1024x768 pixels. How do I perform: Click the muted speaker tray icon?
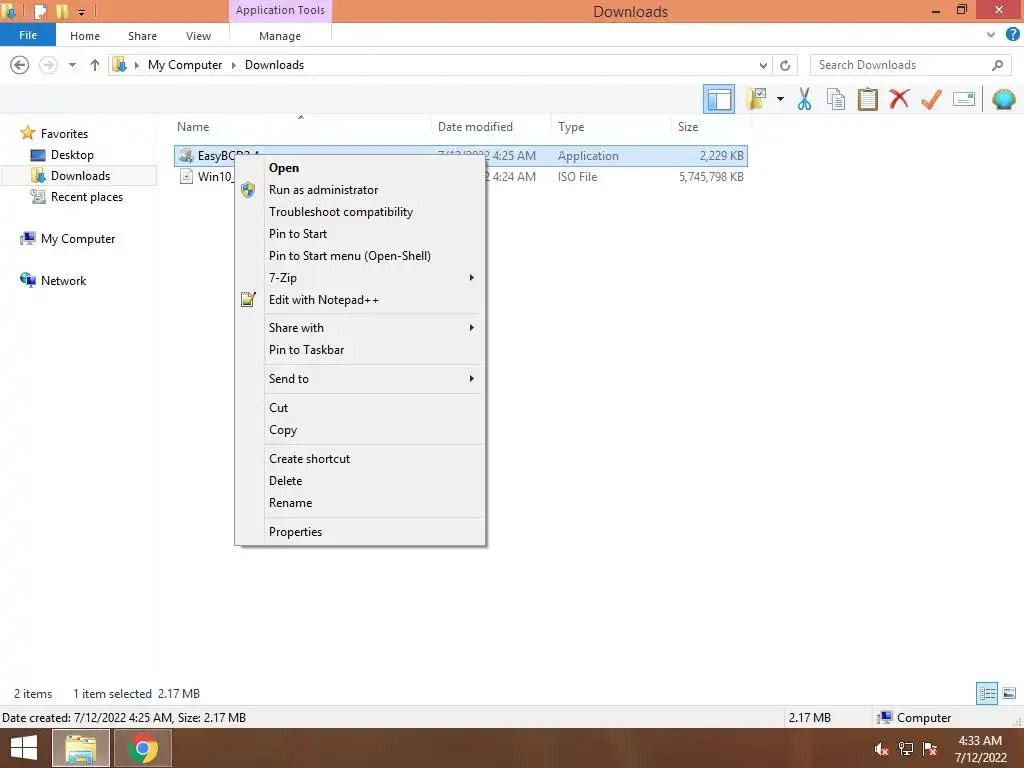(x=881, y=749)
